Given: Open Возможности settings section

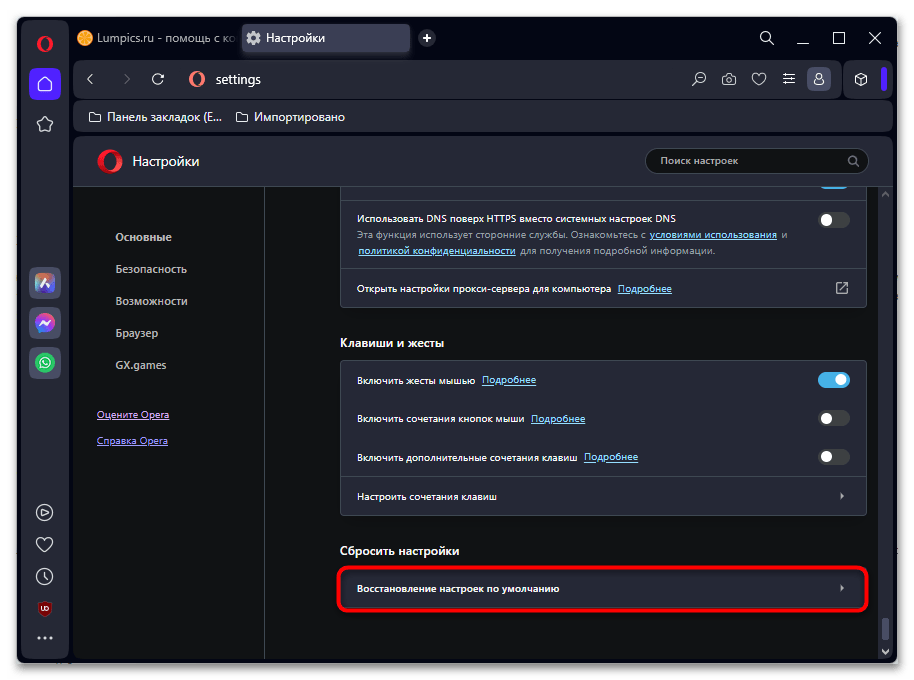Looking at the screenshot, I should (152, 301).
